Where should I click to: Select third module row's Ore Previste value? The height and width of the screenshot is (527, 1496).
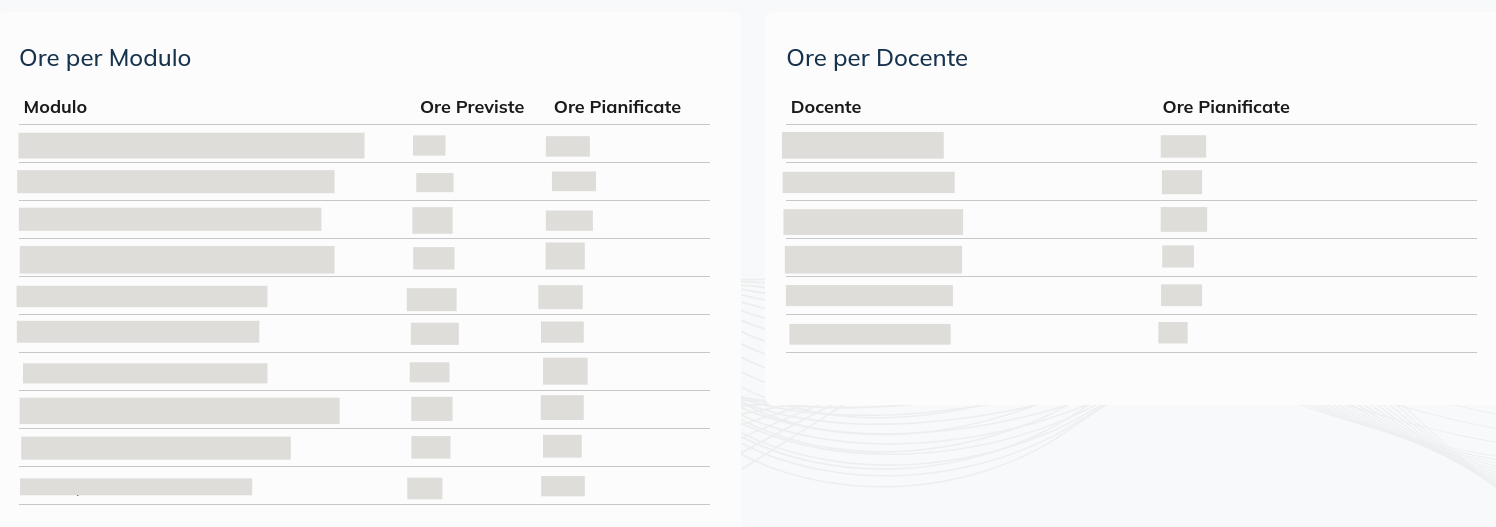(x=432, y=220)
